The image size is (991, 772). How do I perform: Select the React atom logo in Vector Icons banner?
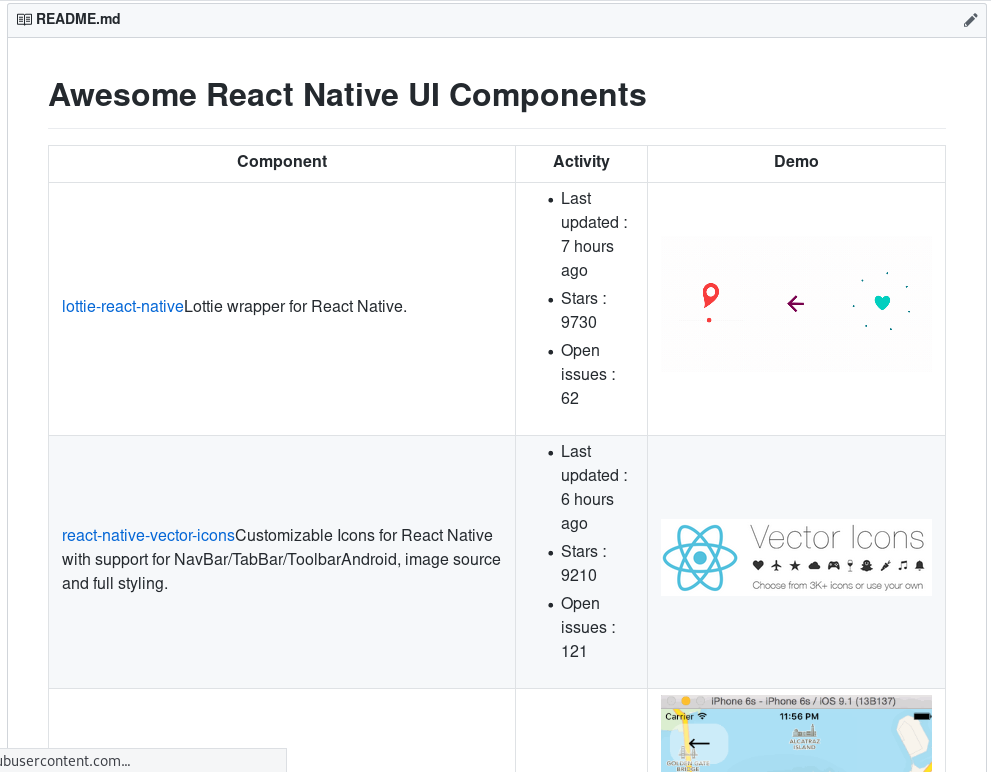click(700, 557)
